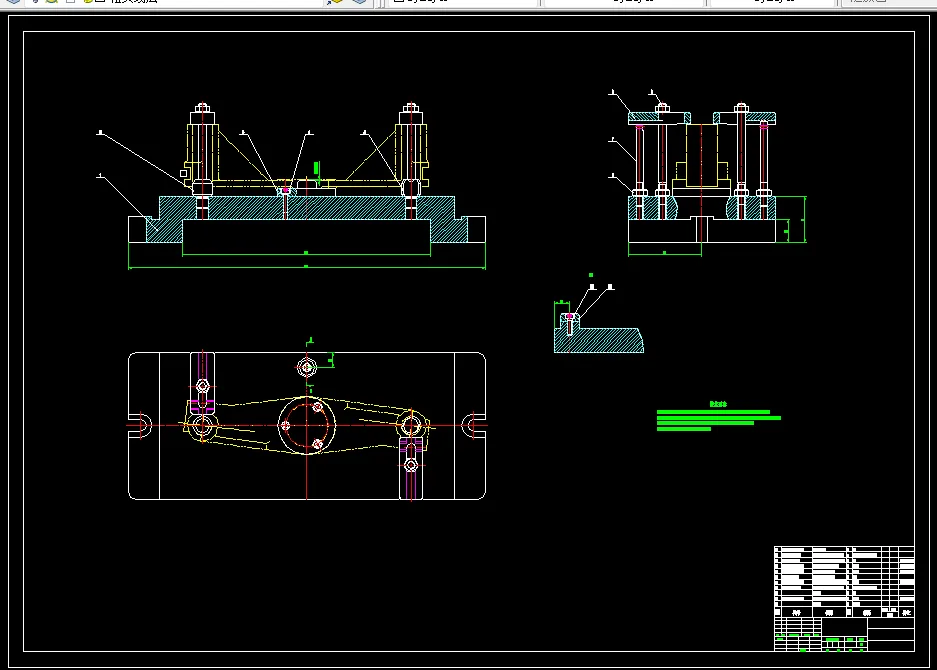This screenshot has height=670, width=937.
Task: Select the small hatched detail section view
Action: [x=600, y=338]
